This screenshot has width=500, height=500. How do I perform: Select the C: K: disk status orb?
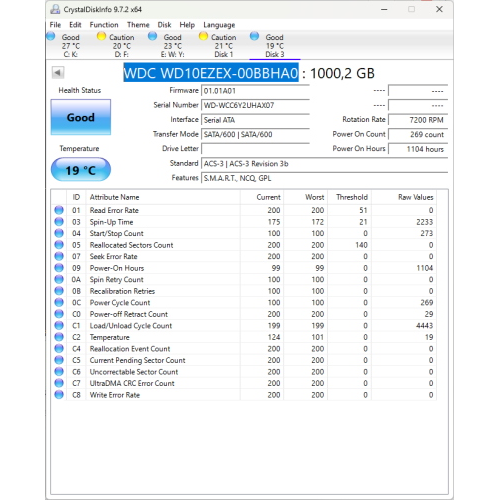(x=51, y=36)
